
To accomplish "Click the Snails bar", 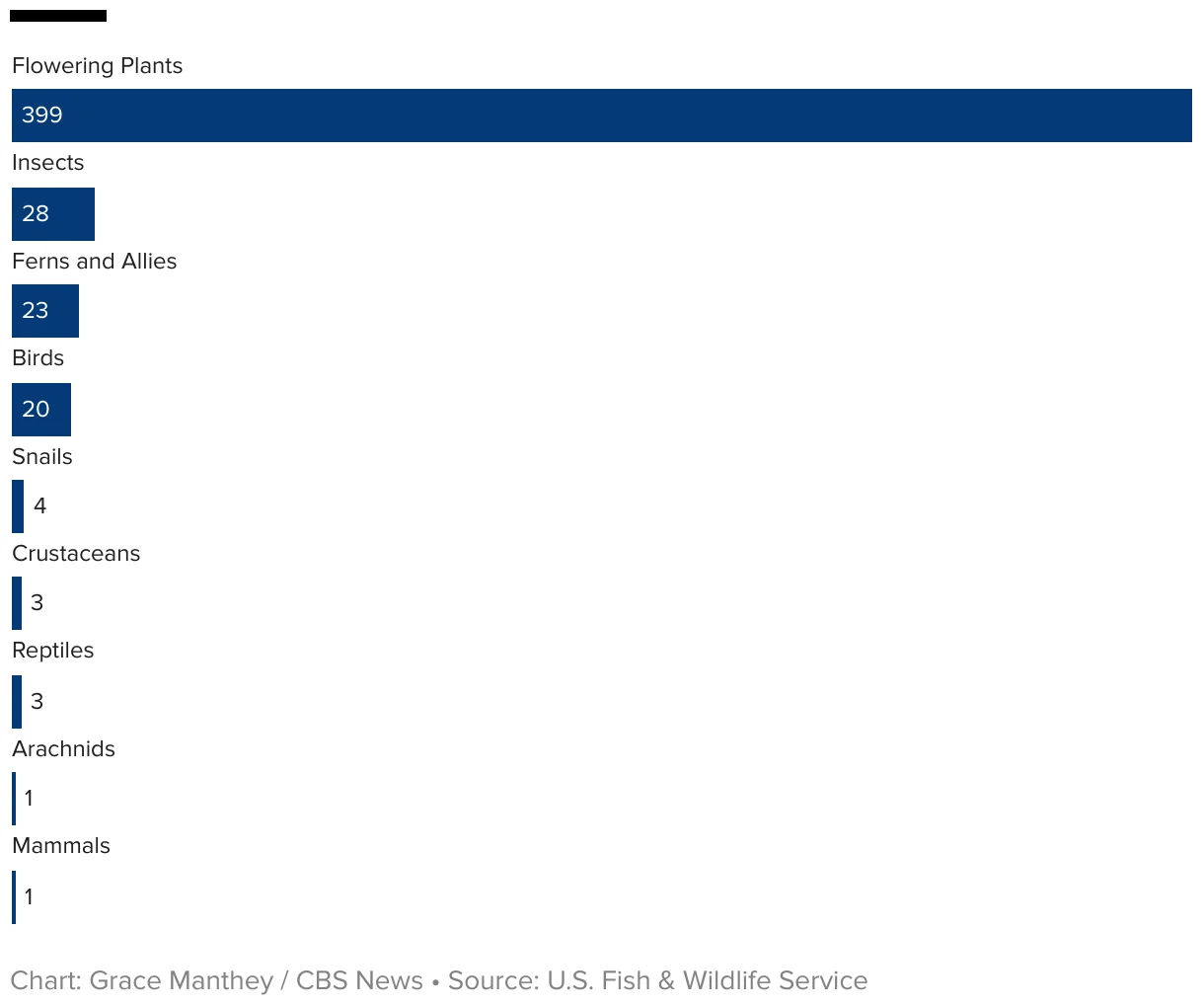I will coord(18,506).
